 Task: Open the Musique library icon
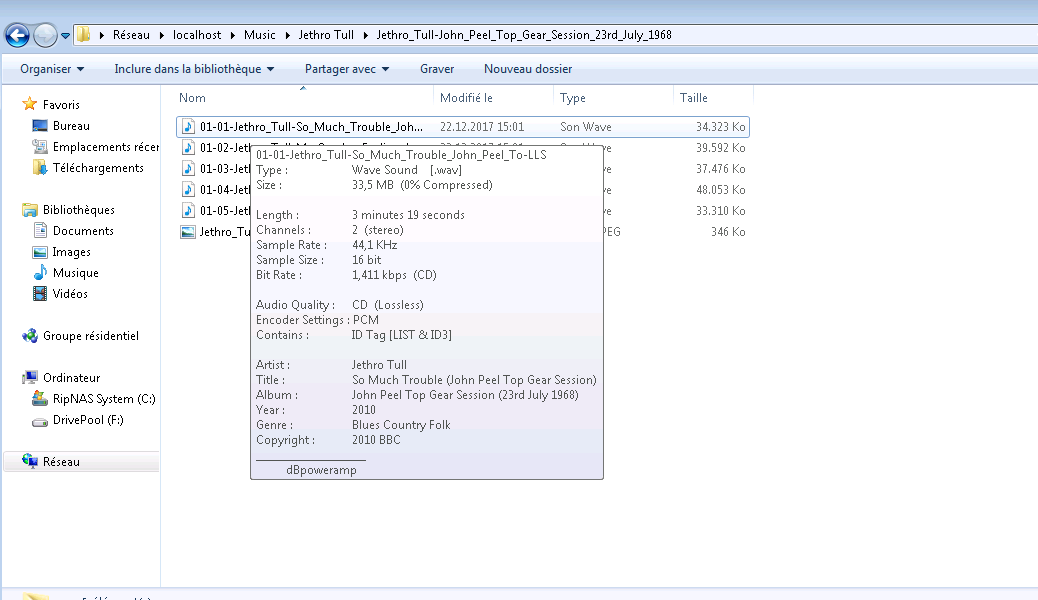point(40,273)
